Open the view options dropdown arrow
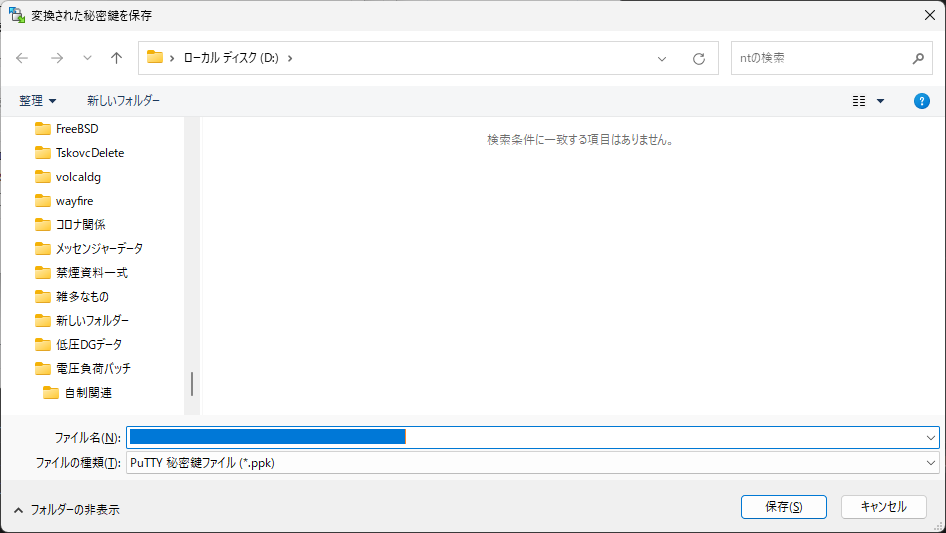Image resolution: width=946 pixels, height=533 pixels. [x=880, y=101]
